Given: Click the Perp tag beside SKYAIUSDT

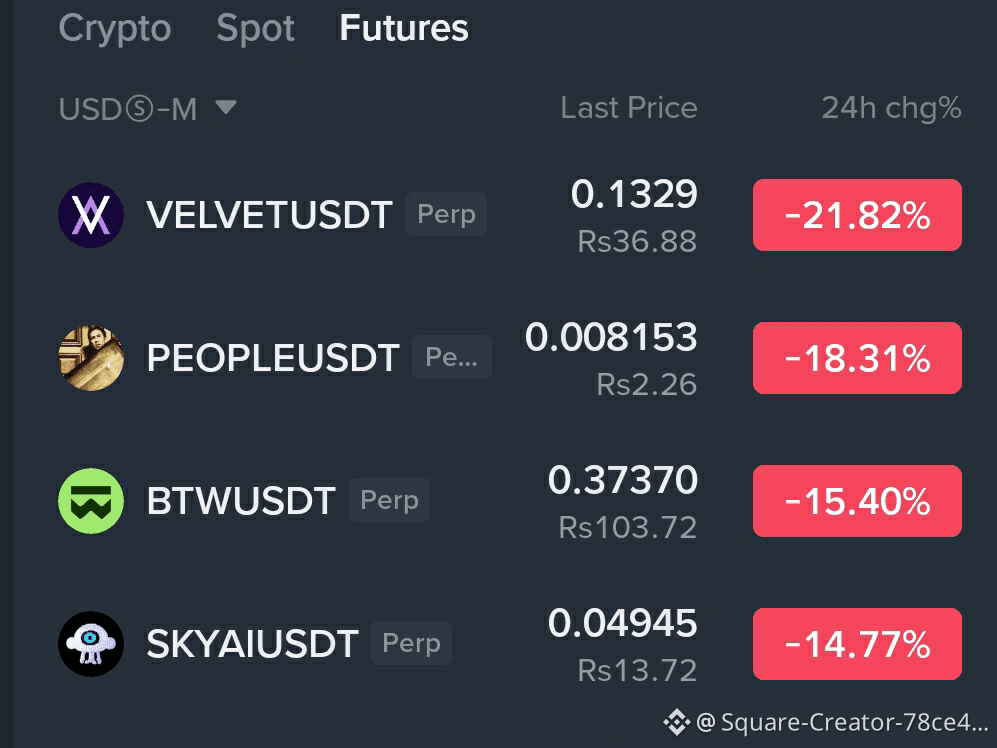Looking at the screenshot, I should (411, 643).
